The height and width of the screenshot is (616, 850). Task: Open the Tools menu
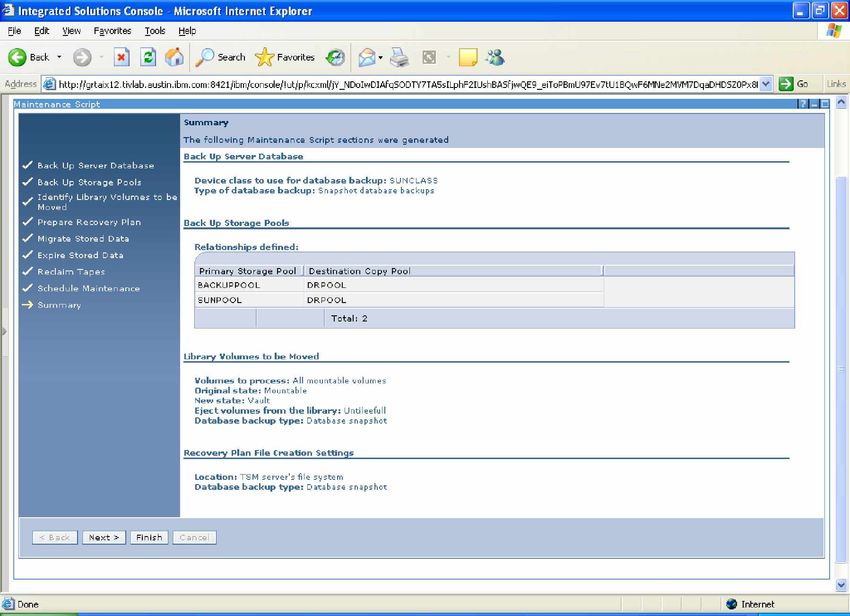(154, 31)
